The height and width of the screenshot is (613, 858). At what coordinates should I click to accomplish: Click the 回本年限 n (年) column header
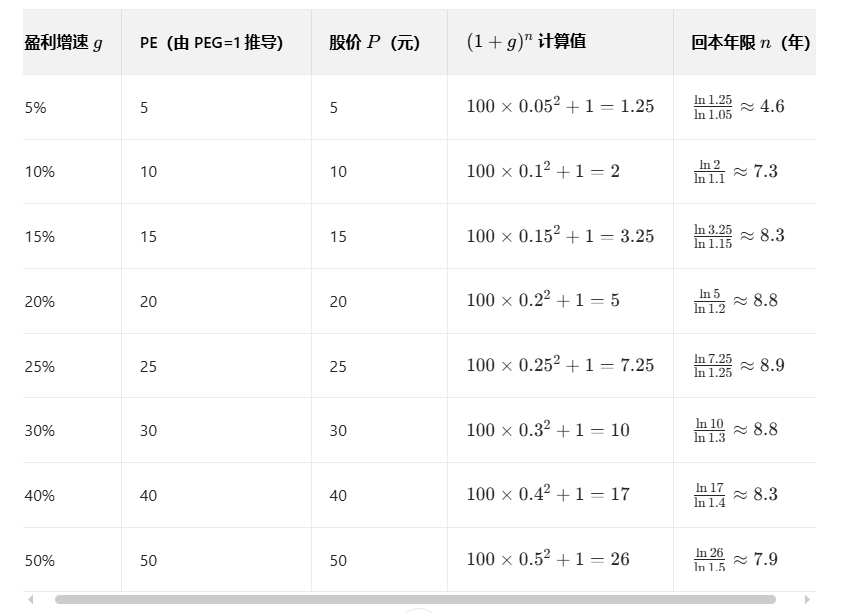[751, 43]
